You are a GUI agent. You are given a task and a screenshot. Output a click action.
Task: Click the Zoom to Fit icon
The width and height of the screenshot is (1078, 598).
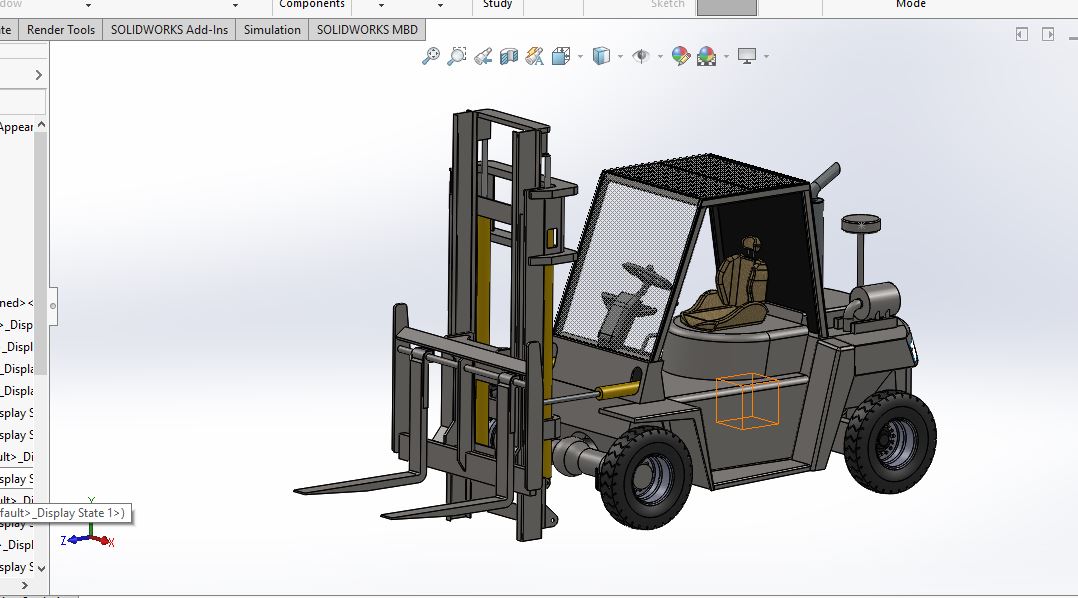431,56
